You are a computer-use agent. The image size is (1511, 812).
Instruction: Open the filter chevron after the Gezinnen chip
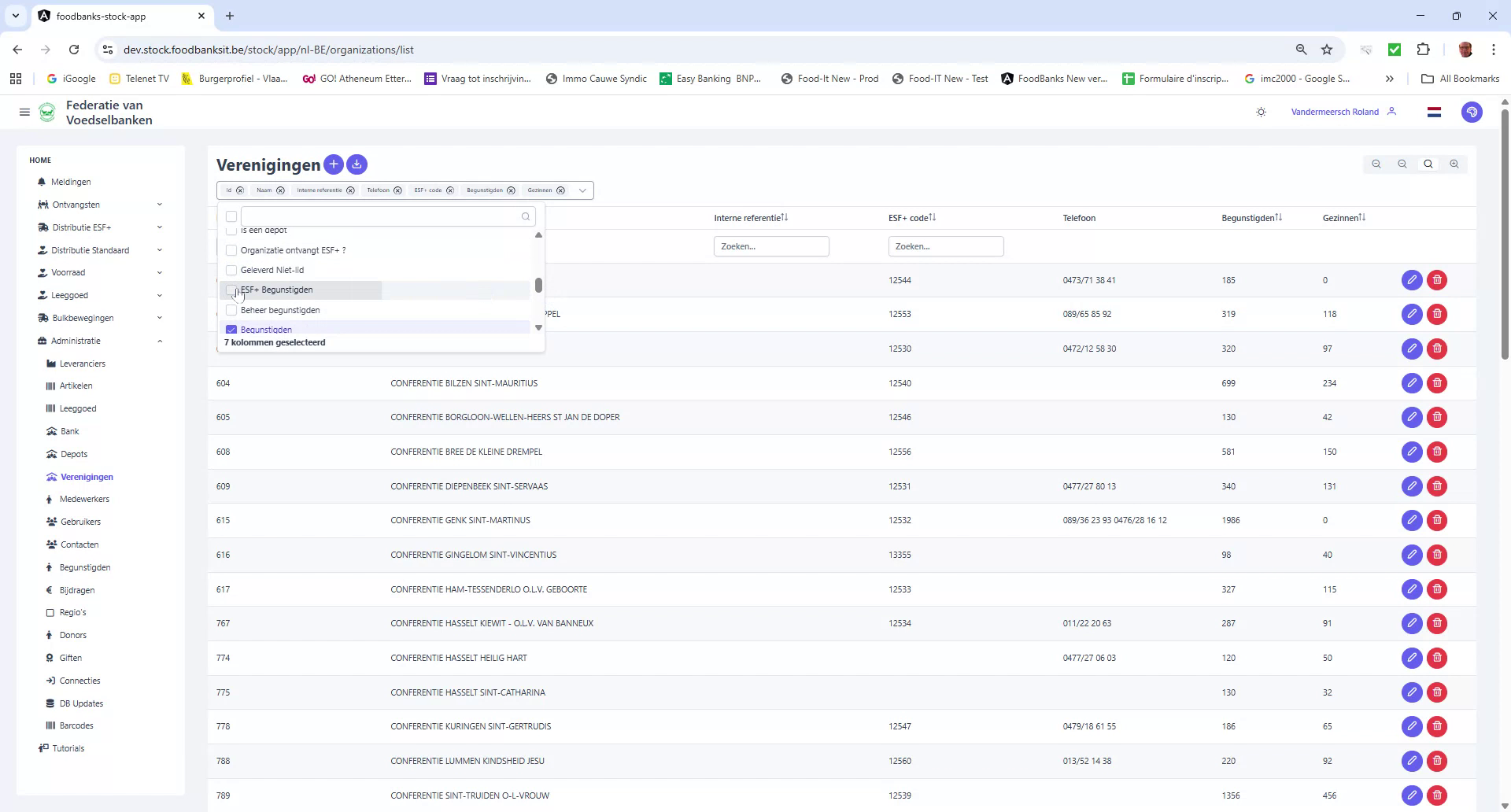point(582,190)
